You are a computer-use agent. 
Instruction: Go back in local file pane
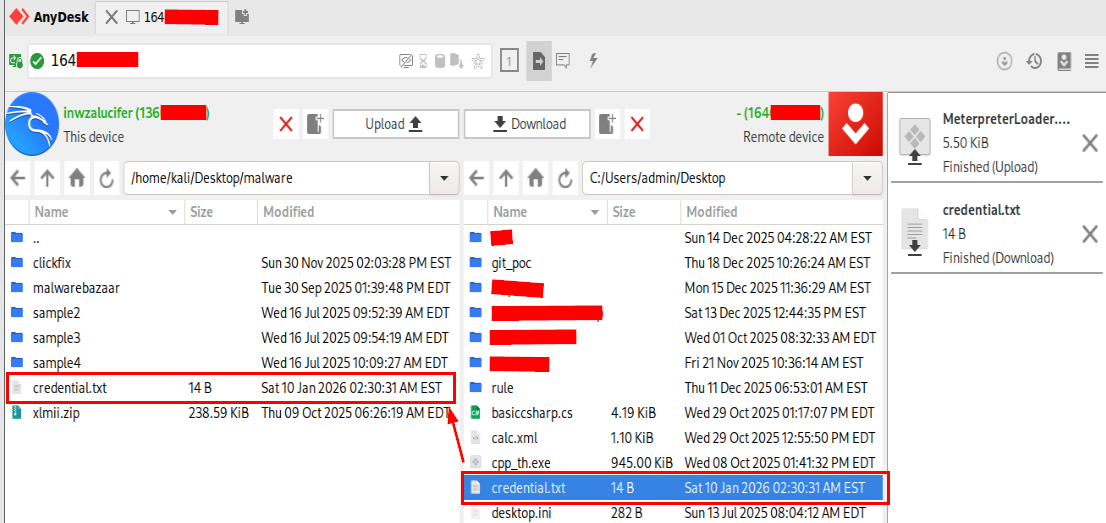(18, 179)
